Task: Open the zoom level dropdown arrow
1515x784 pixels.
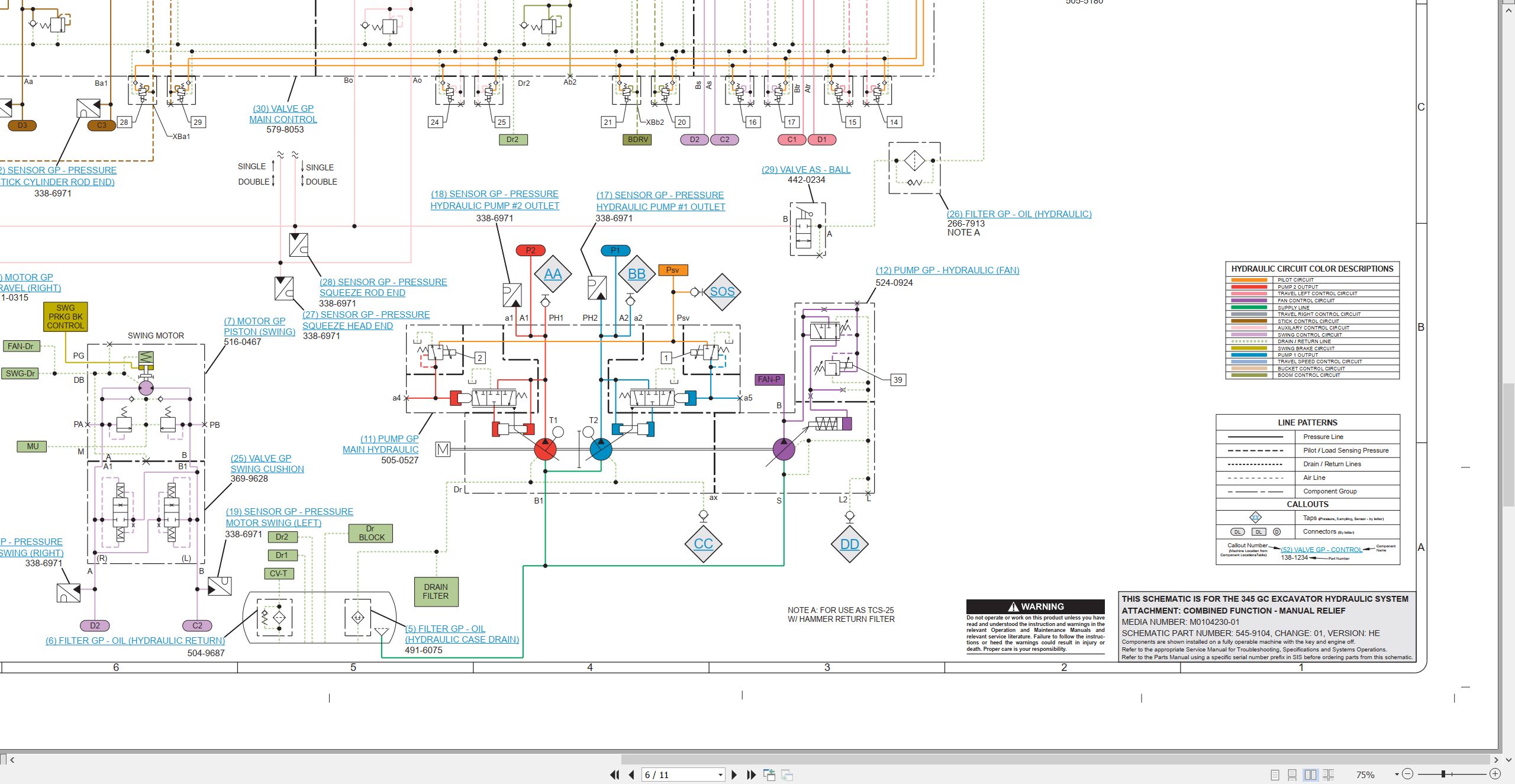Action: click(1397, 774)
